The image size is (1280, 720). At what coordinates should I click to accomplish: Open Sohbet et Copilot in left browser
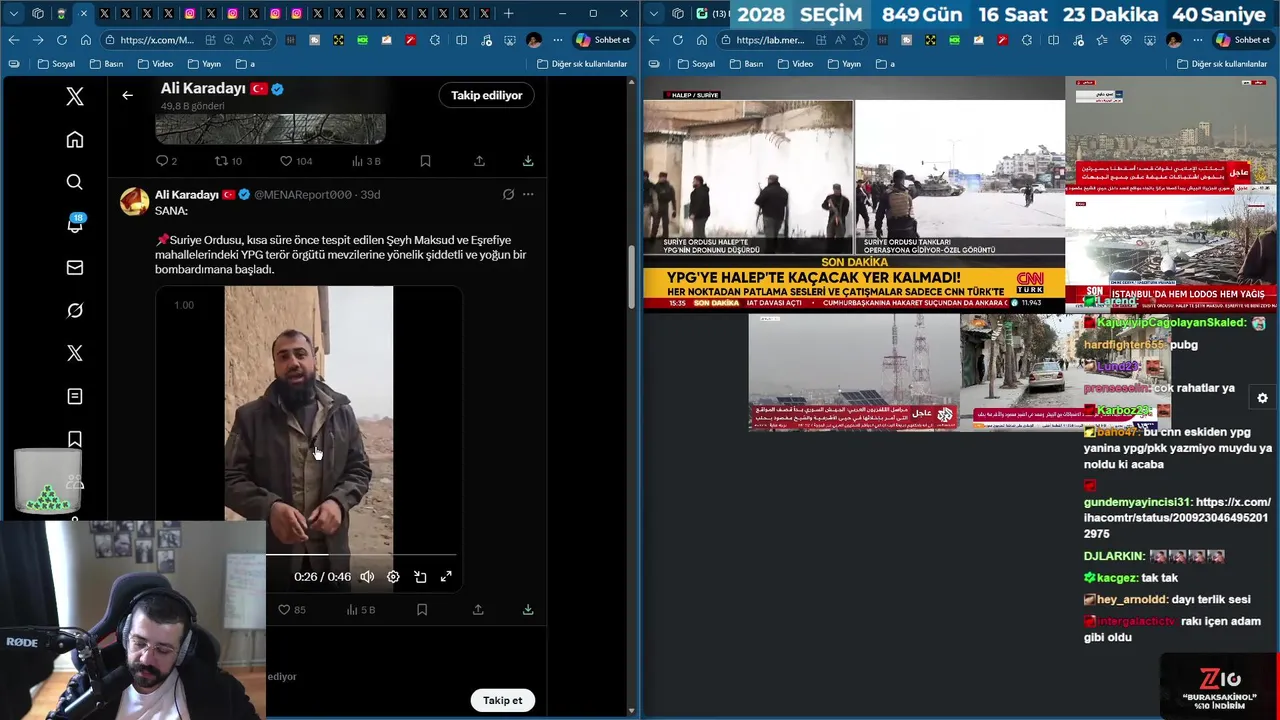click(x=603, y=40)
